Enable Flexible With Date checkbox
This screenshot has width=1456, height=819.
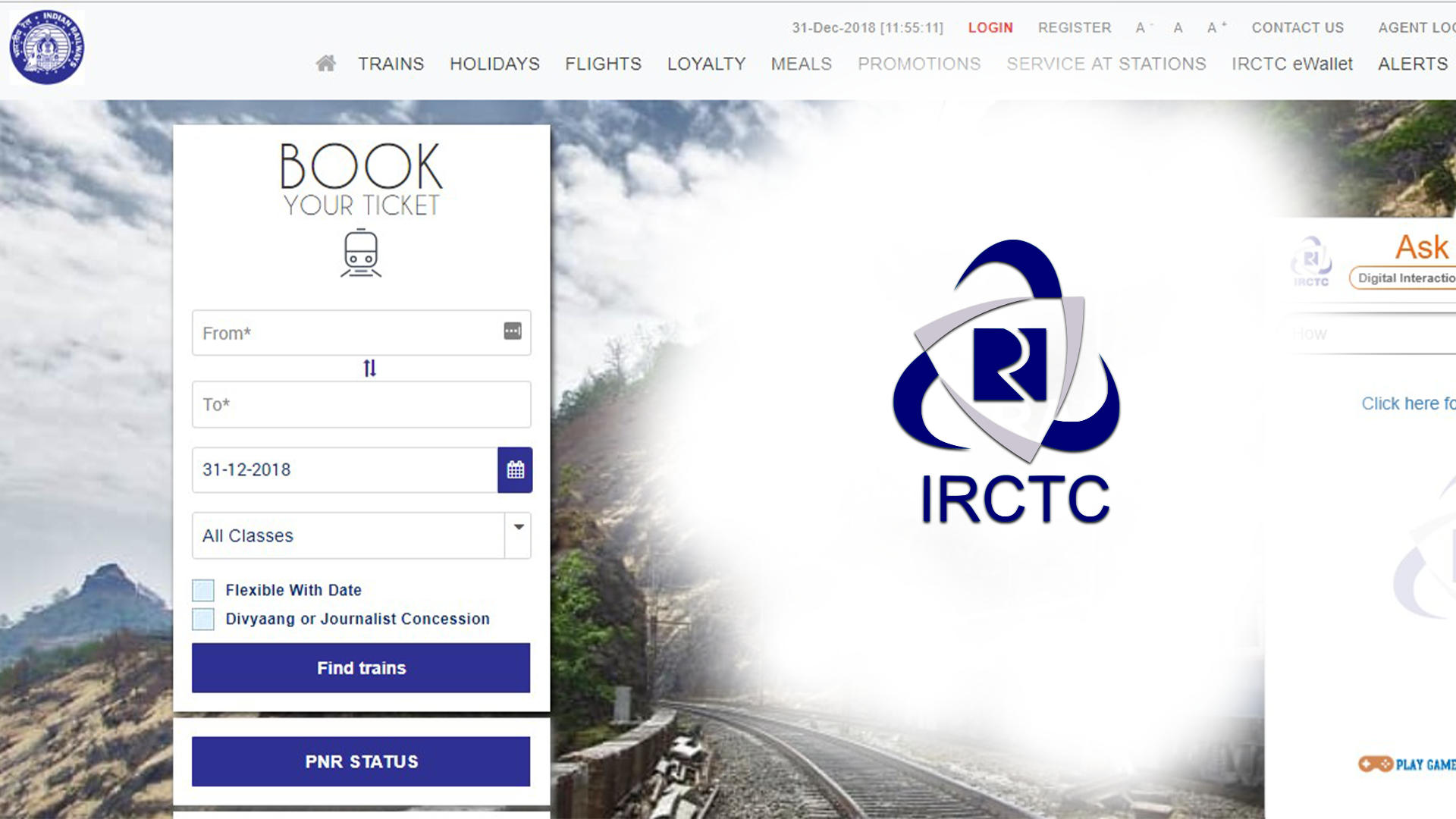click(203, 590)
